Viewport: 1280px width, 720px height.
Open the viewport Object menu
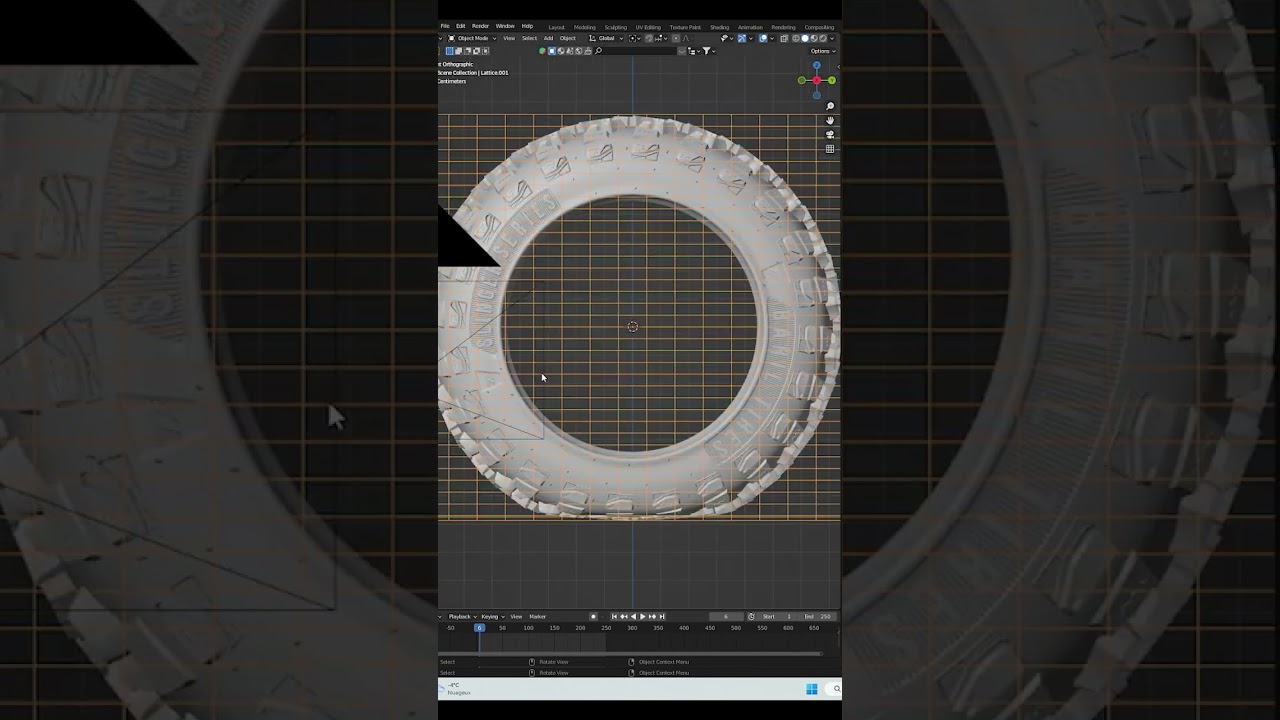568,38
